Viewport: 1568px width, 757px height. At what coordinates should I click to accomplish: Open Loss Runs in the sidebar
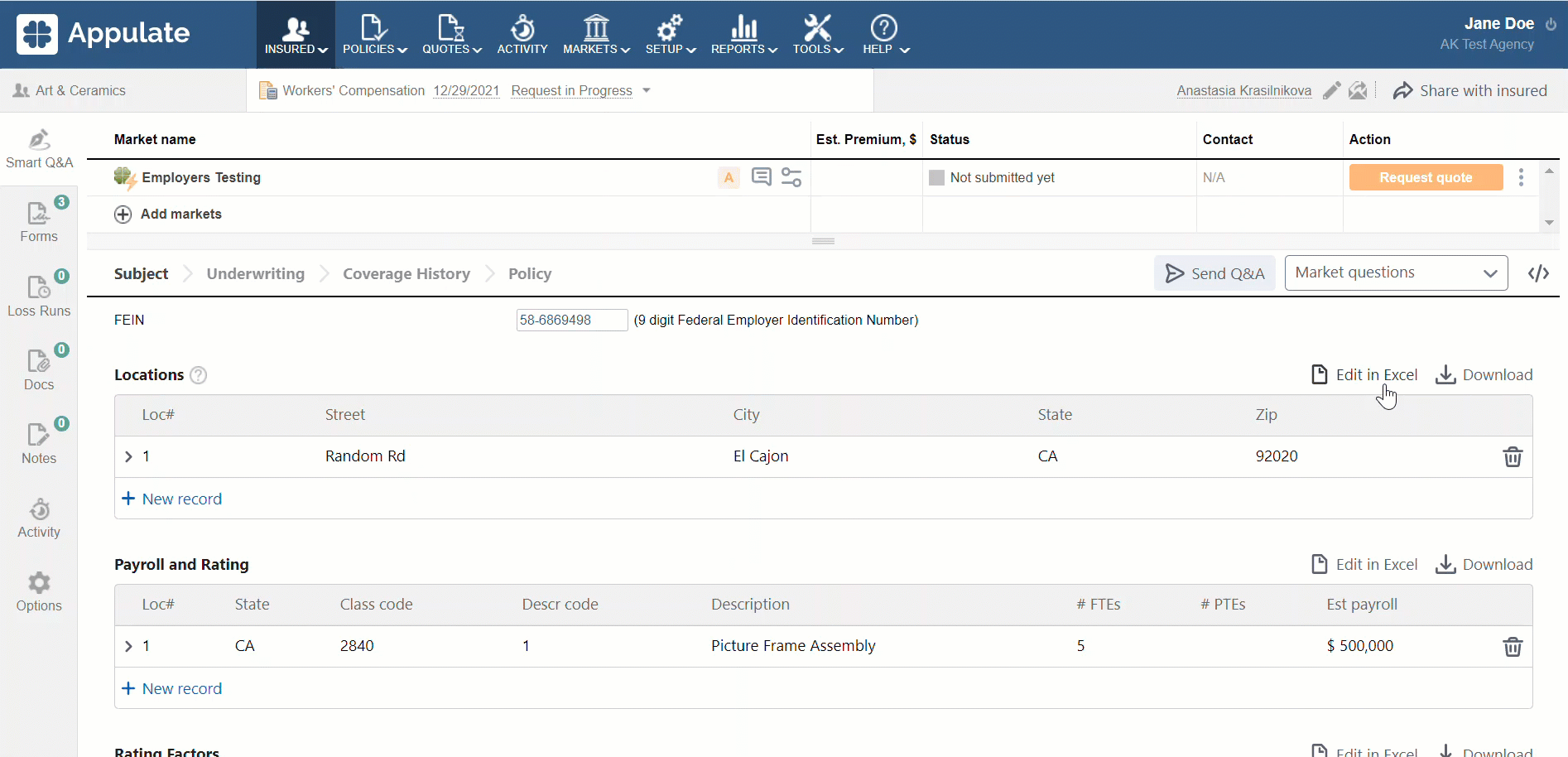click(x=39, y=296)
